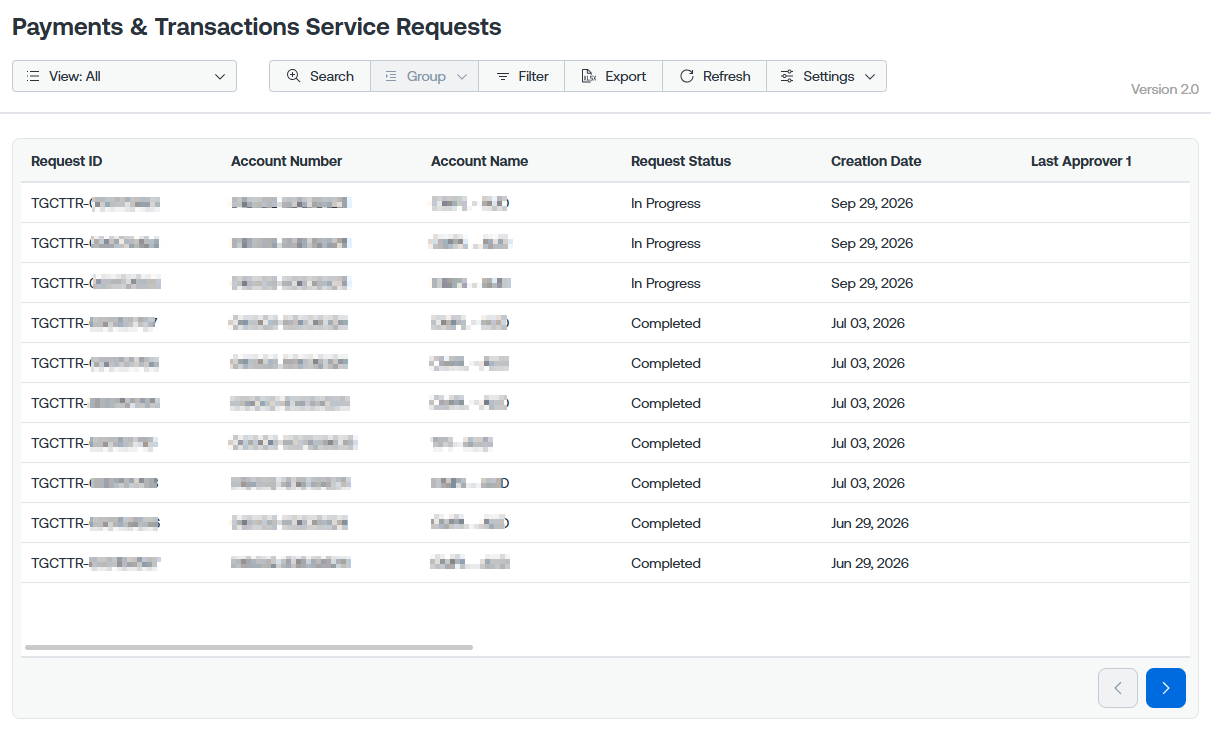The image size is (1211, 730).
Task: Click the Version 2.0 label
Action: point(1165,89)
